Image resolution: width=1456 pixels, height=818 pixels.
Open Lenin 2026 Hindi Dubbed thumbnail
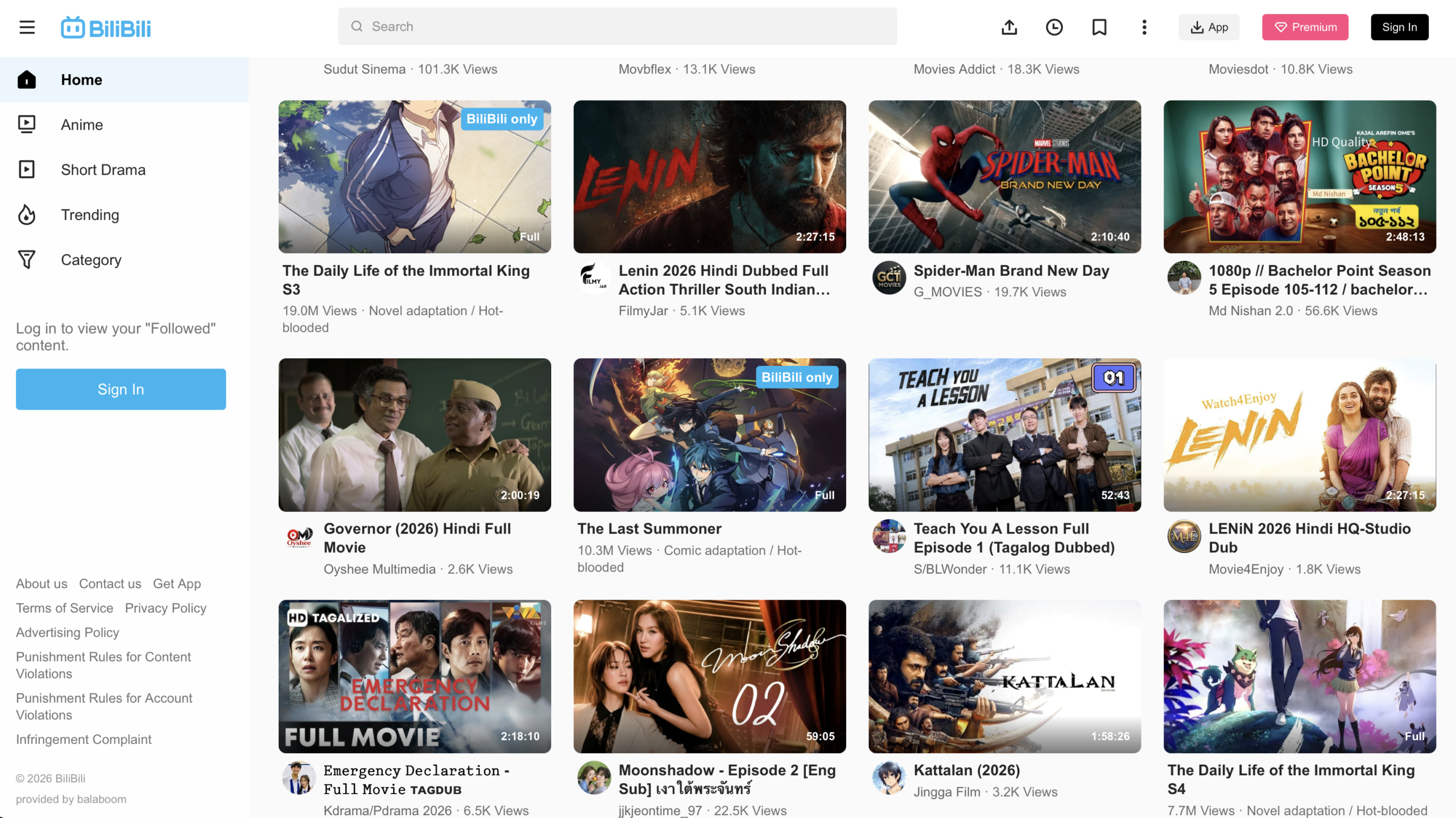pyautogui.click(x=710, y=177)
